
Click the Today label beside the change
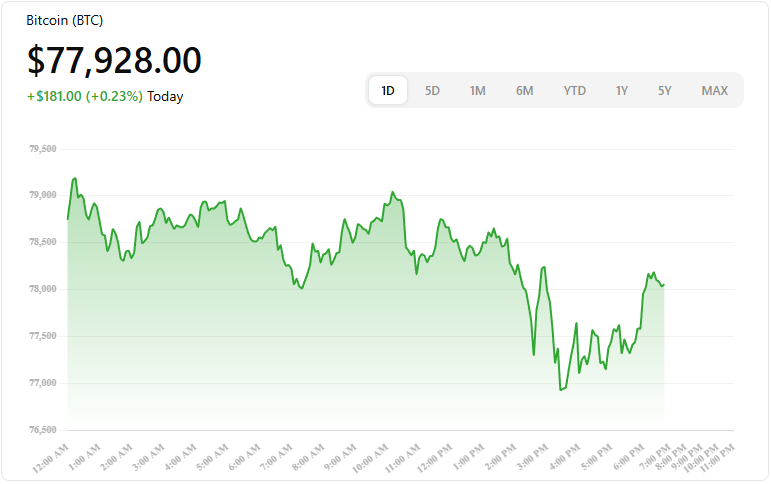click(165, 97)
